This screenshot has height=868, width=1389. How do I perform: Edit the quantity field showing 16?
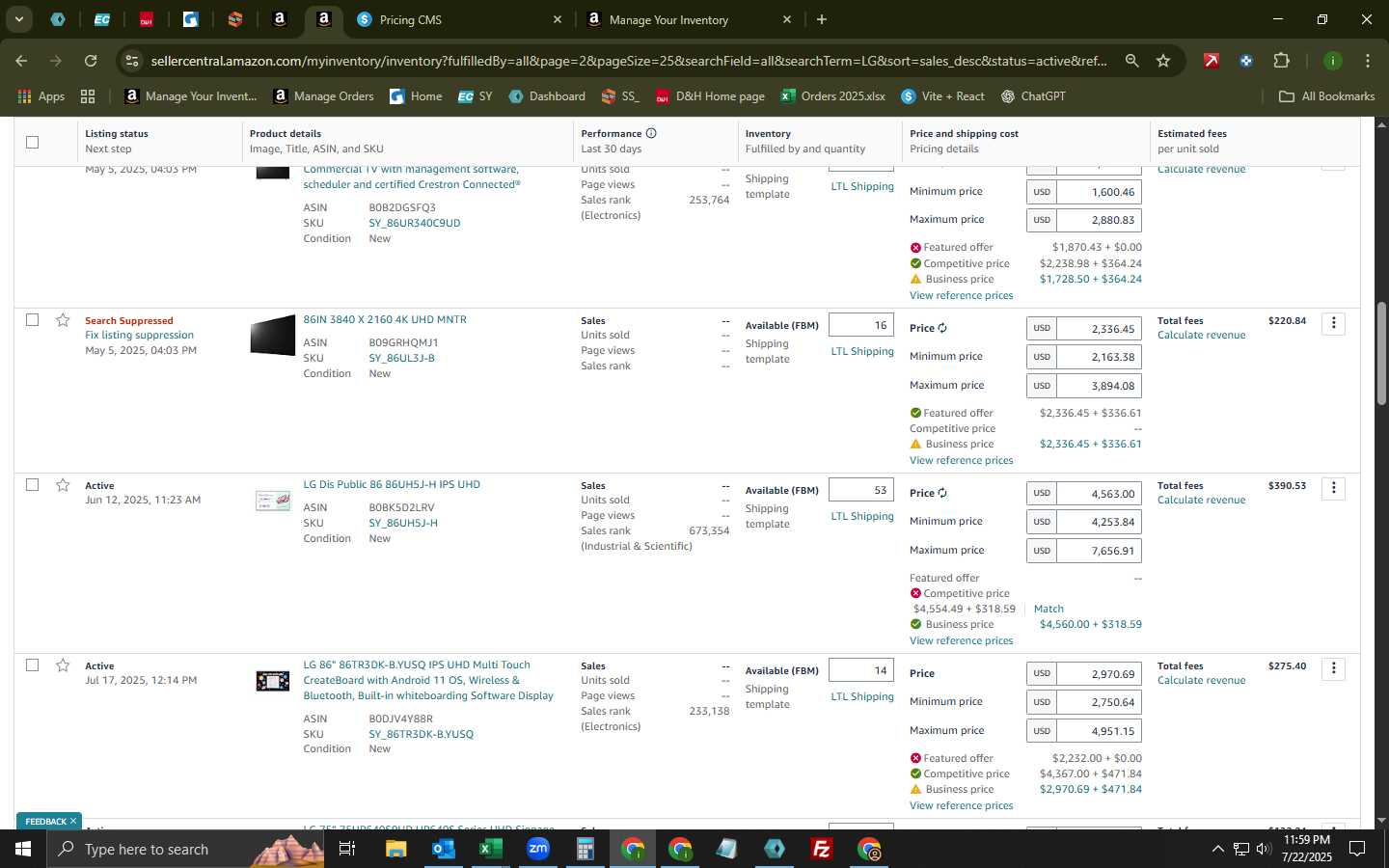click(861, 326)
